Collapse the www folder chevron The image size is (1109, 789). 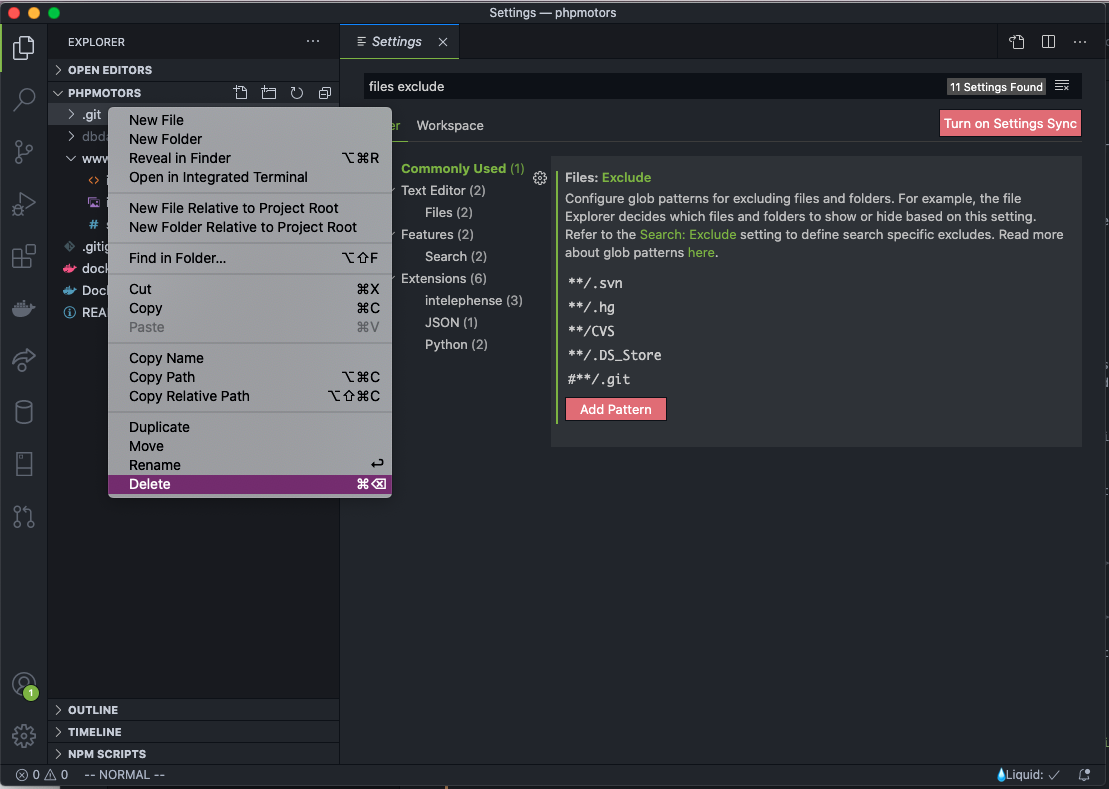(71, 158)
